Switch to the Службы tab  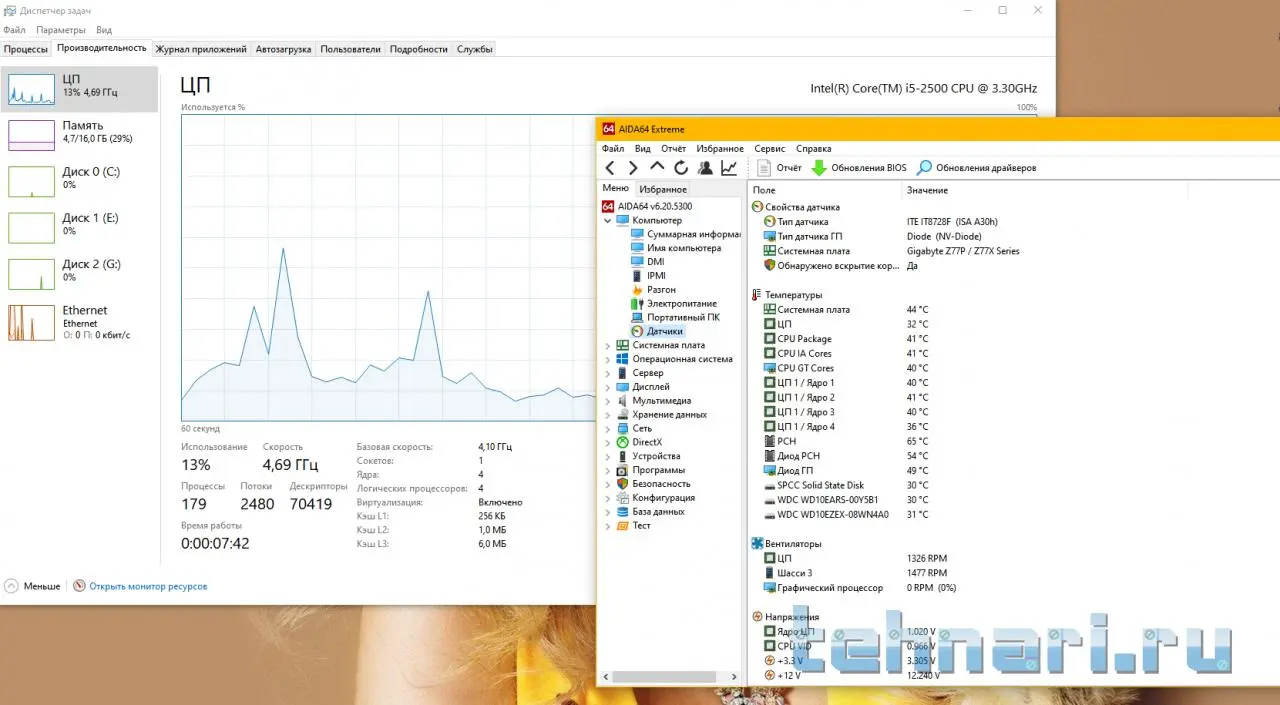474,49
